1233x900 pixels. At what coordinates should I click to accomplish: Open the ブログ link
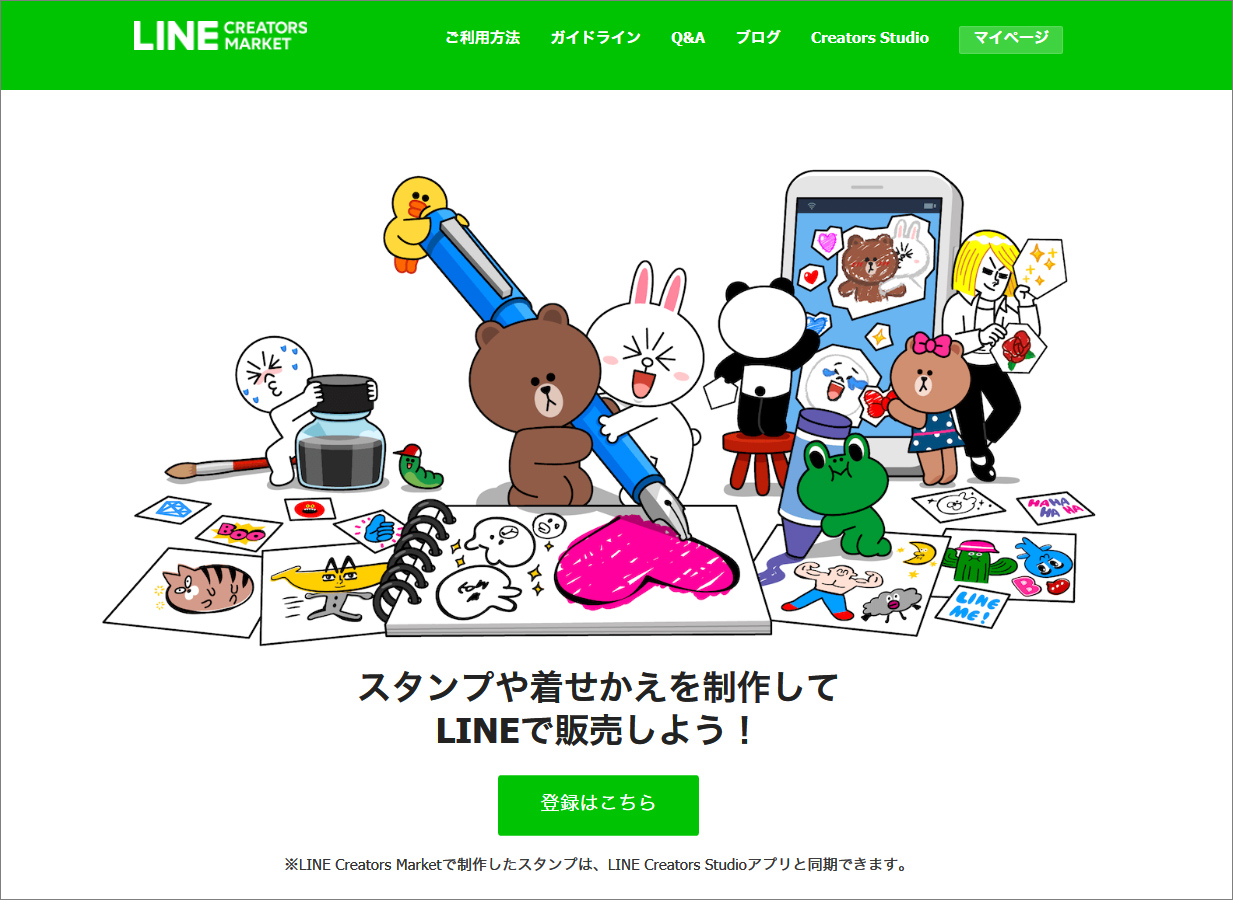pyautogui.click(x=758, y=38)
